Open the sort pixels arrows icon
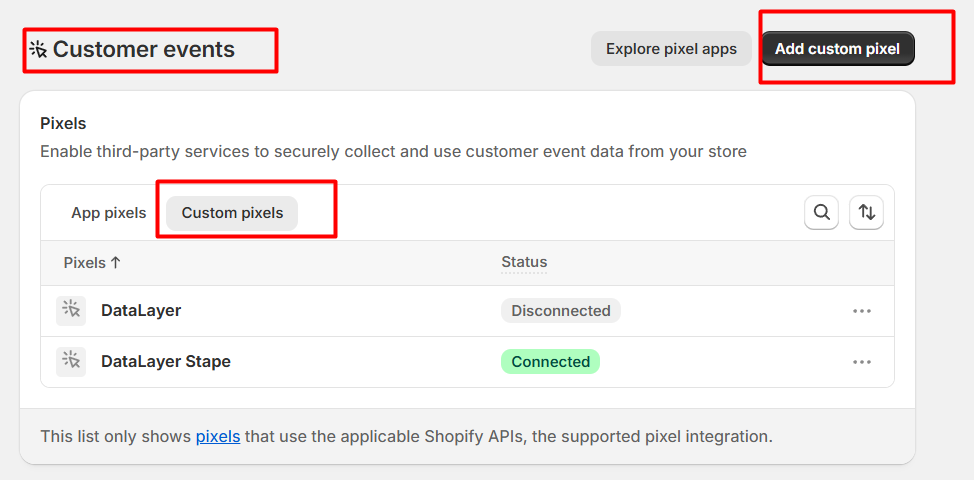The image size is (974, 480). [x=866, y=212]
